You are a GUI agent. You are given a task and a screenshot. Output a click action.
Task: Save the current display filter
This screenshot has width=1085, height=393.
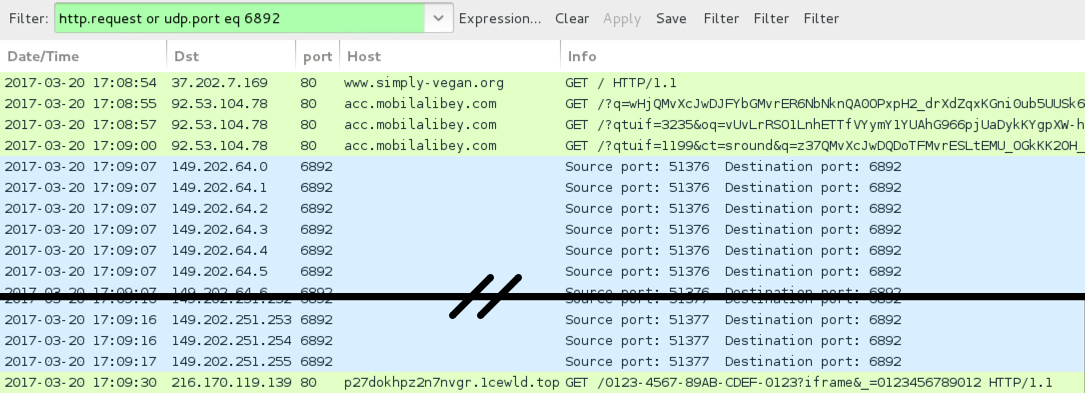click(671, 19)
